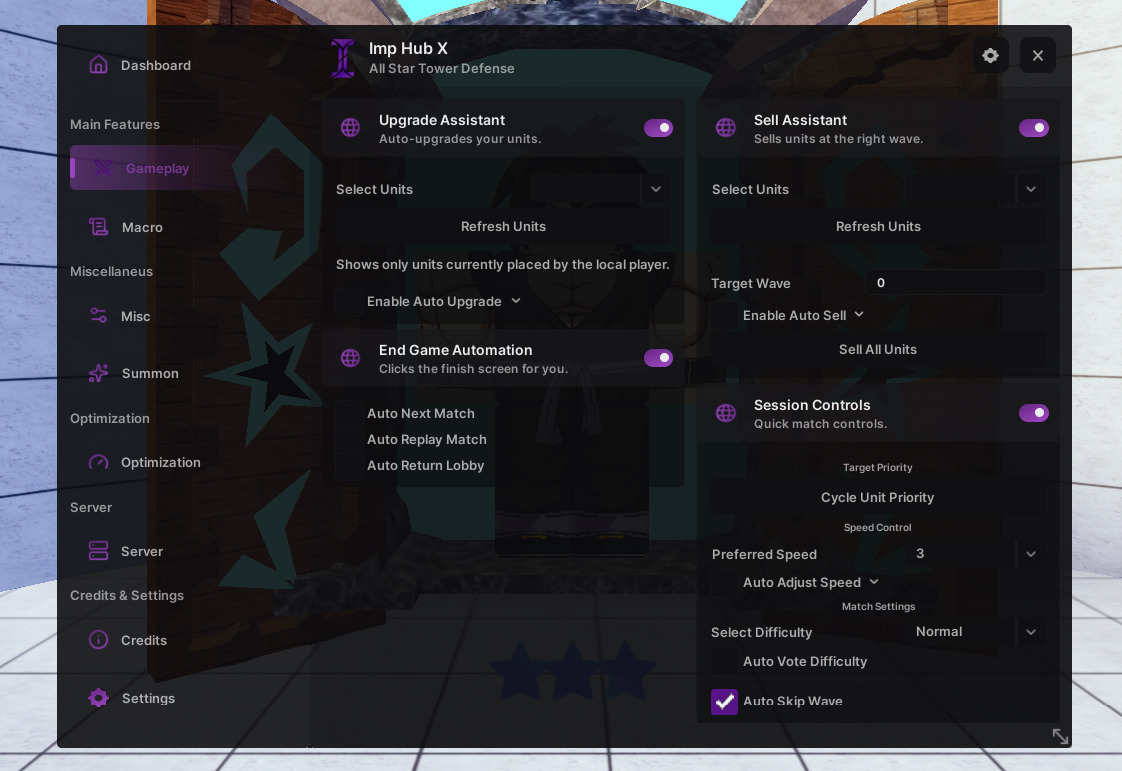
Task: Click the Session Controls globe icon
Action: coord(726,413)
